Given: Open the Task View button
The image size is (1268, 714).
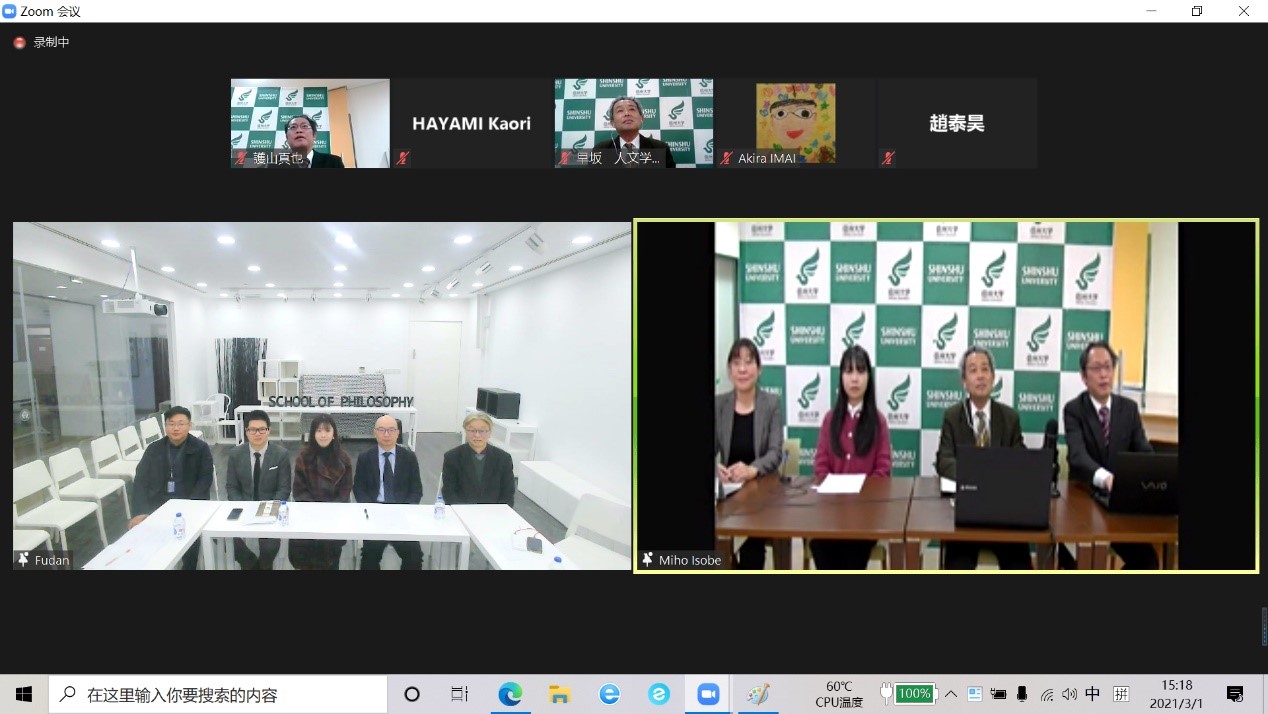Looking at the screenshot, I should pos(460,694).
